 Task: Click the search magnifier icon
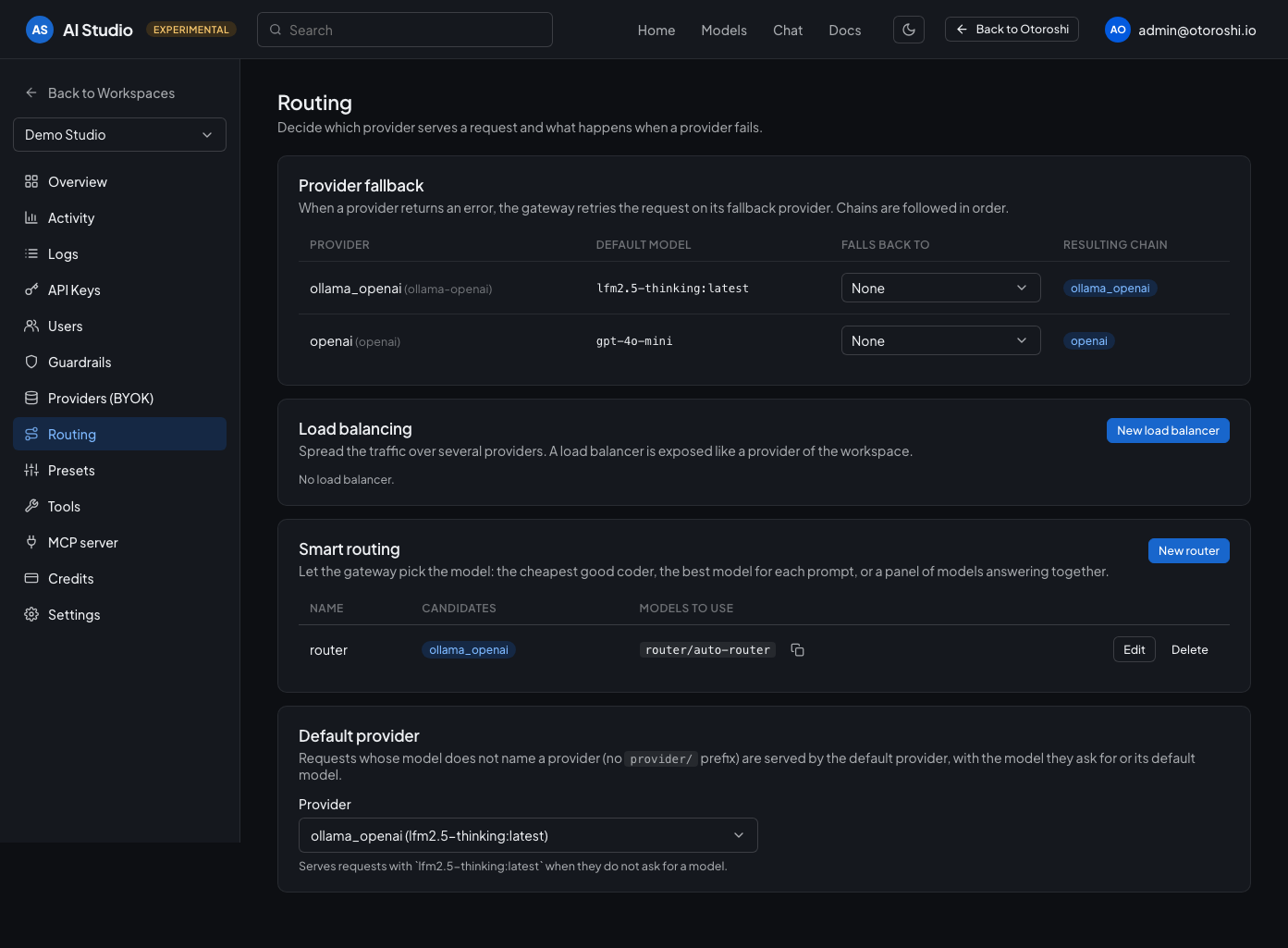pos(276,30)
